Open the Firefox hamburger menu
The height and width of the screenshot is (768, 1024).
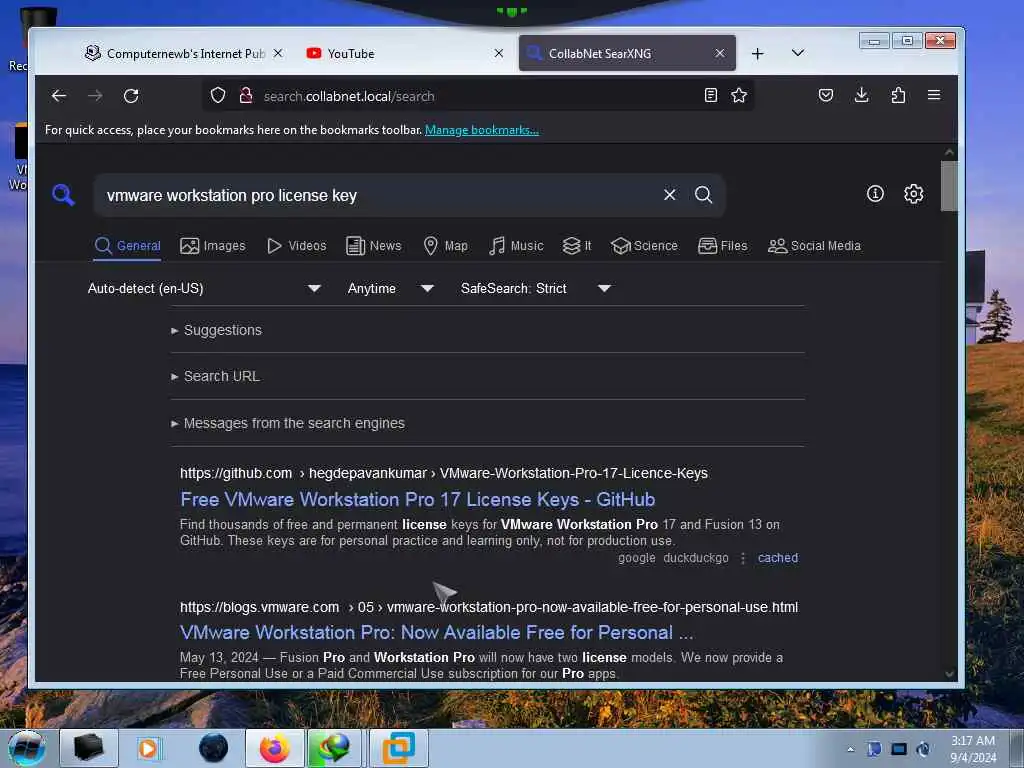[934, 95]
